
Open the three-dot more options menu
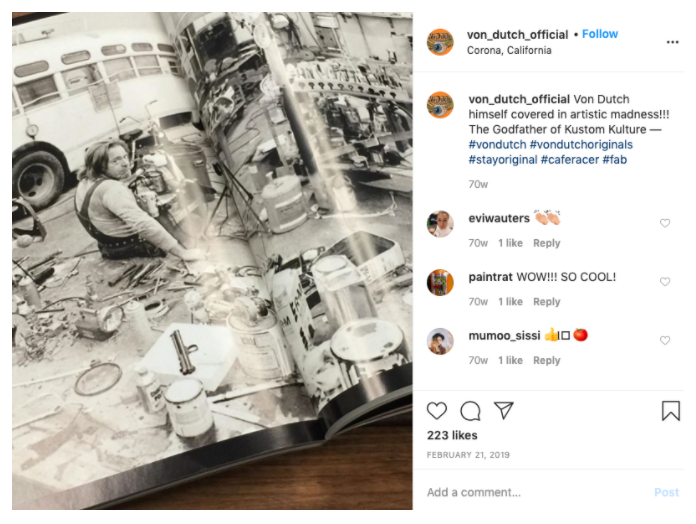[672, 42]
